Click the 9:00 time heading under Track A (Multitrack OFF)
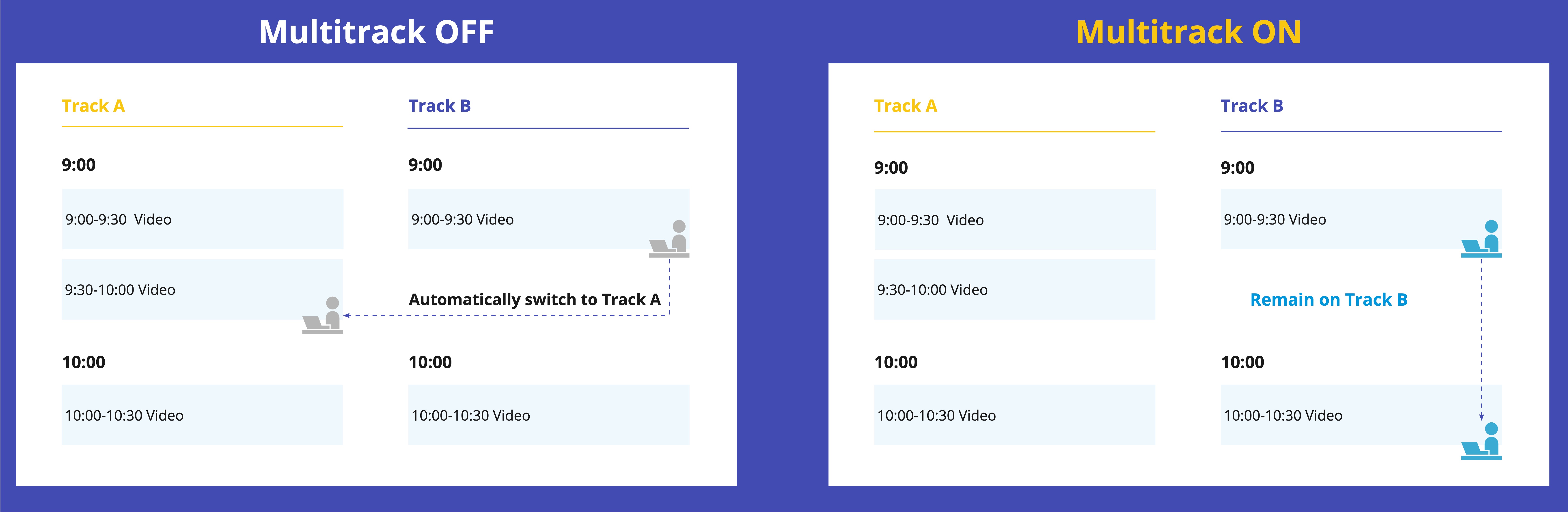The width and height of the screenshot is (1568, 512). (x=78, y=165)
